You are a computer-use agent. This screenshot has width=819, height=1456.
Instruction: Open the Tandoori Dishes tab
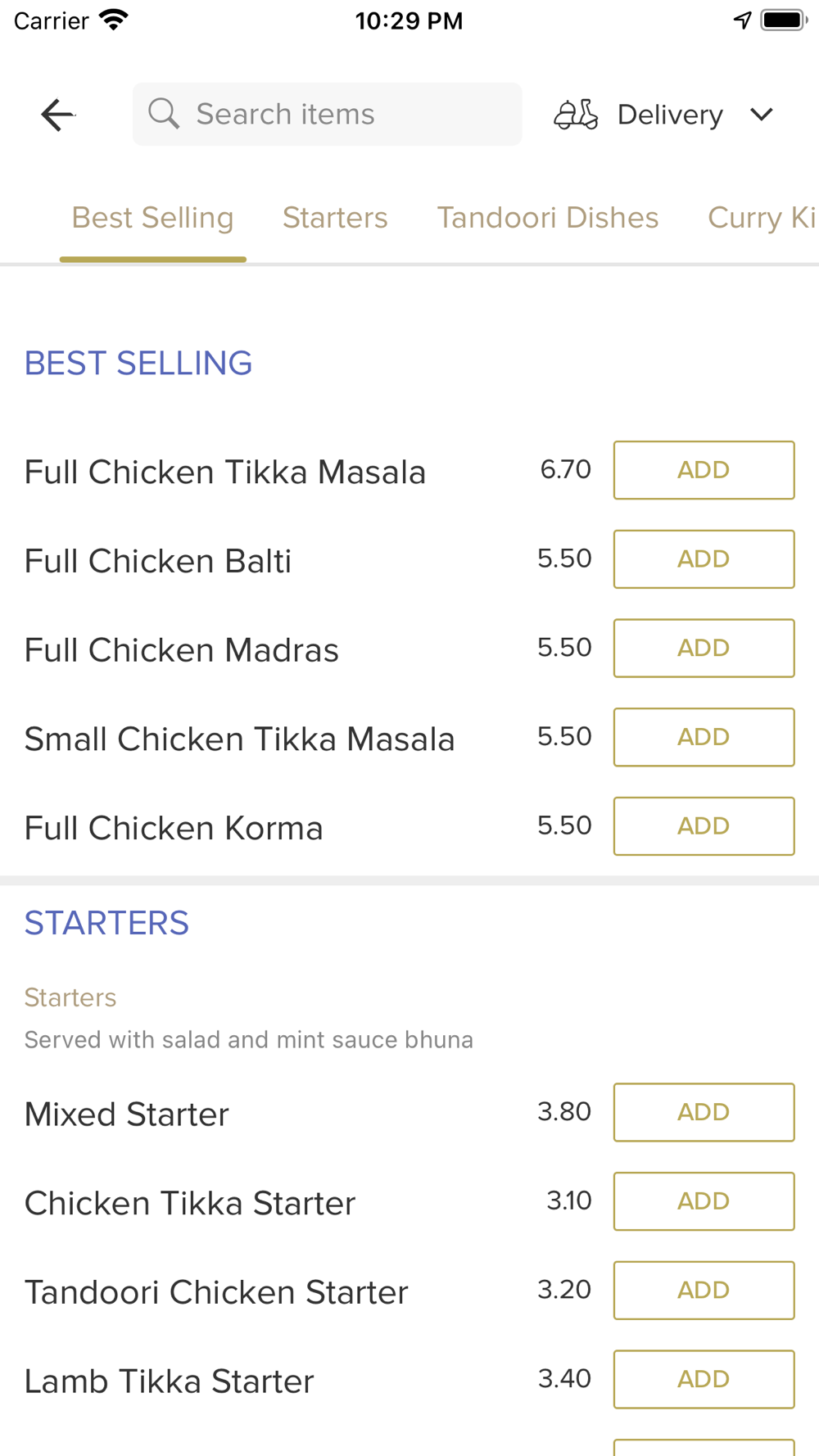[547, 218]
